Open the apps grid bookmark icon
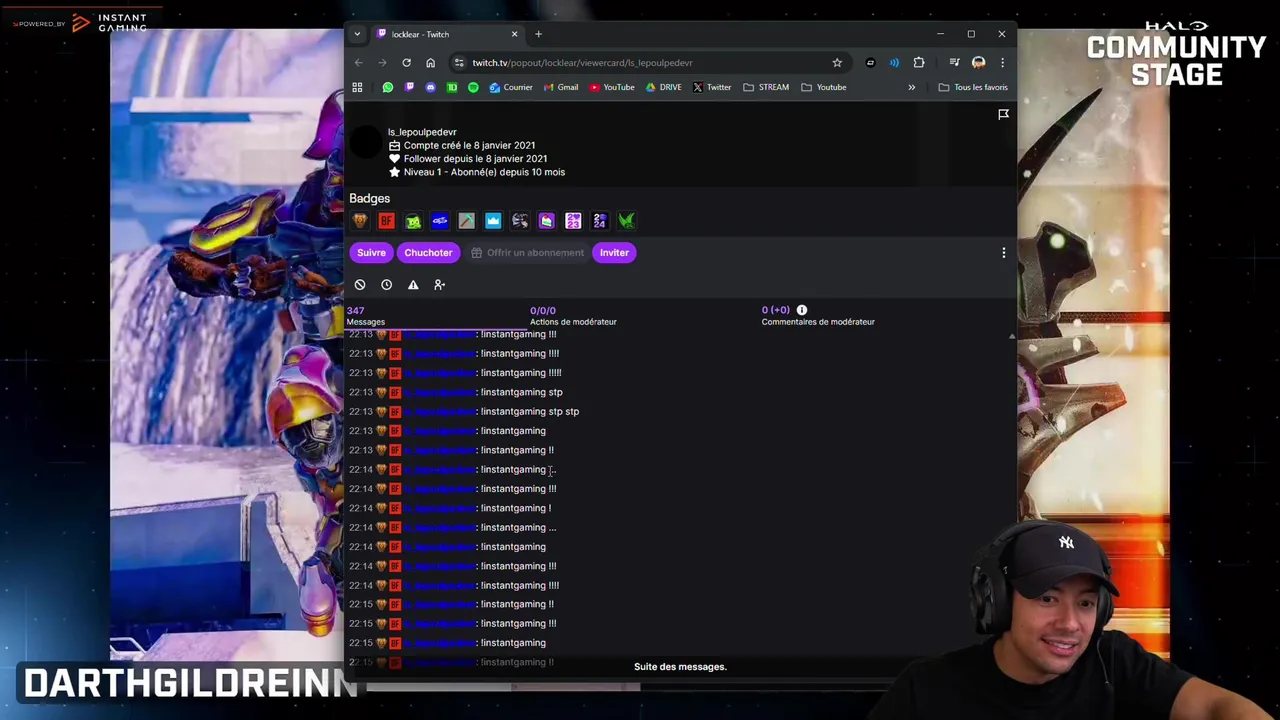1280x720 pixels. (357, 88)
